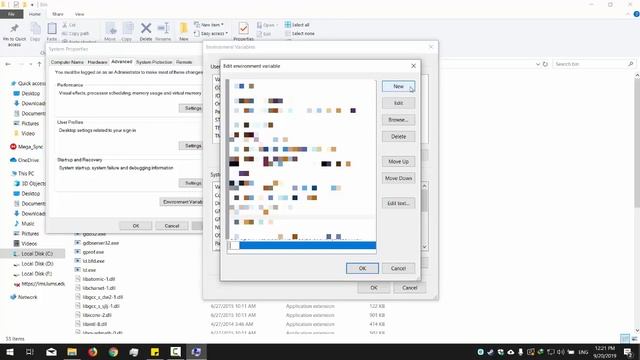Select the file ld.bfd.exe
Viewport: 640px width, 360px height.
(x=90, y=261)
